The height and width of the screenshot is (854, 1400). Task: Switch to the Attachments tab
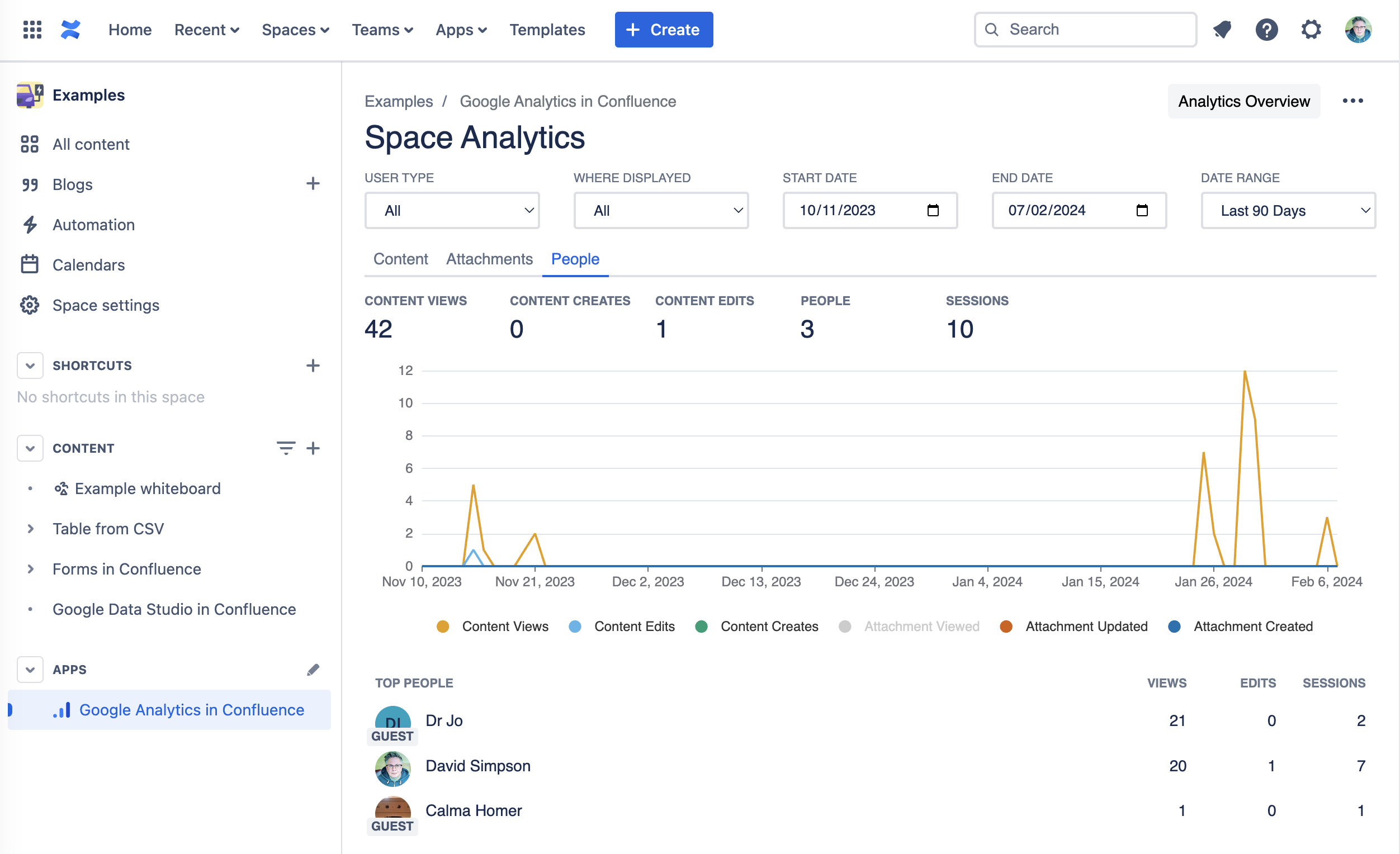click(x=489, y=259)
